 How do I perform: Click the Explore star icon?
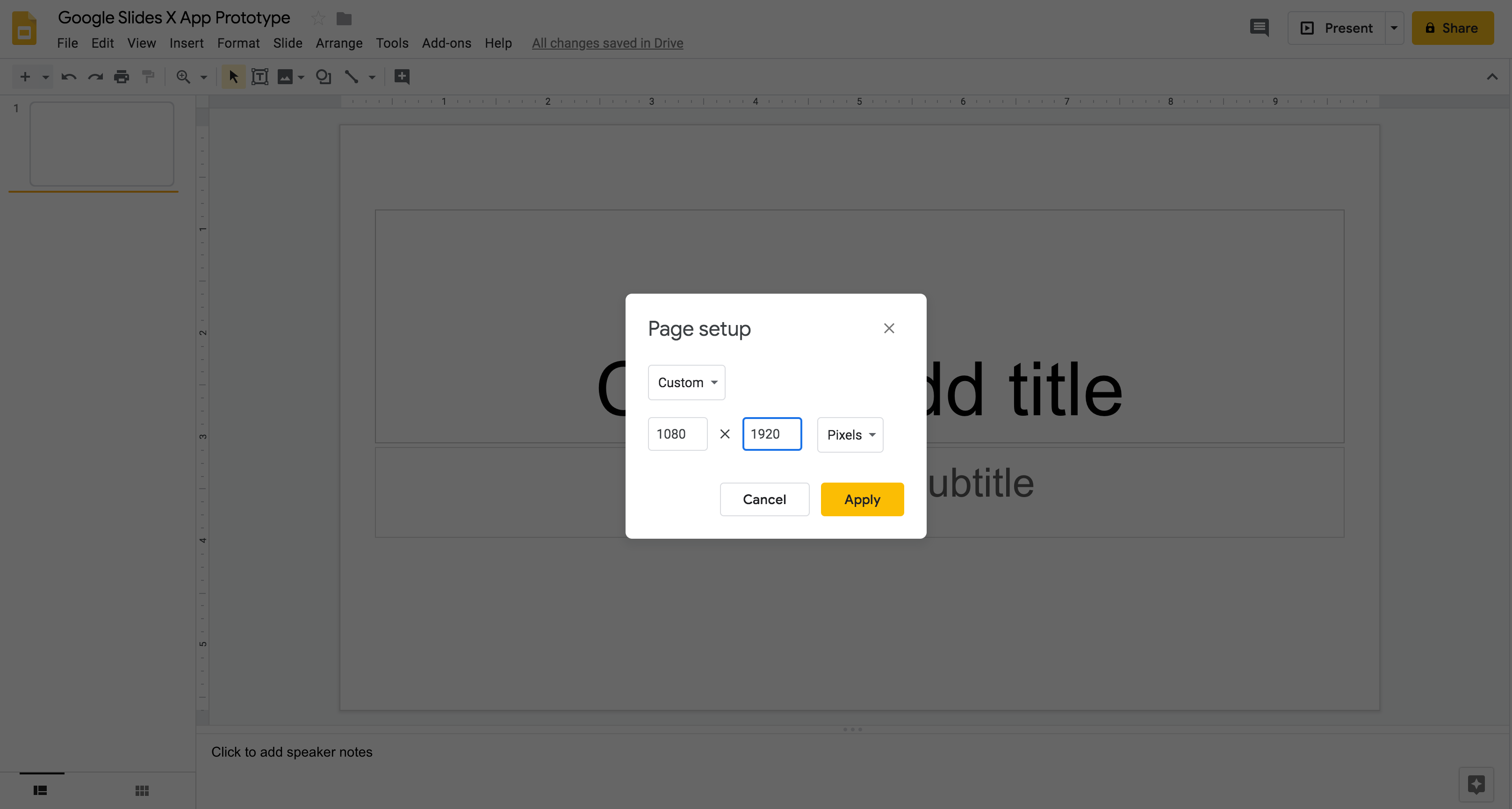click(1476, 784)
